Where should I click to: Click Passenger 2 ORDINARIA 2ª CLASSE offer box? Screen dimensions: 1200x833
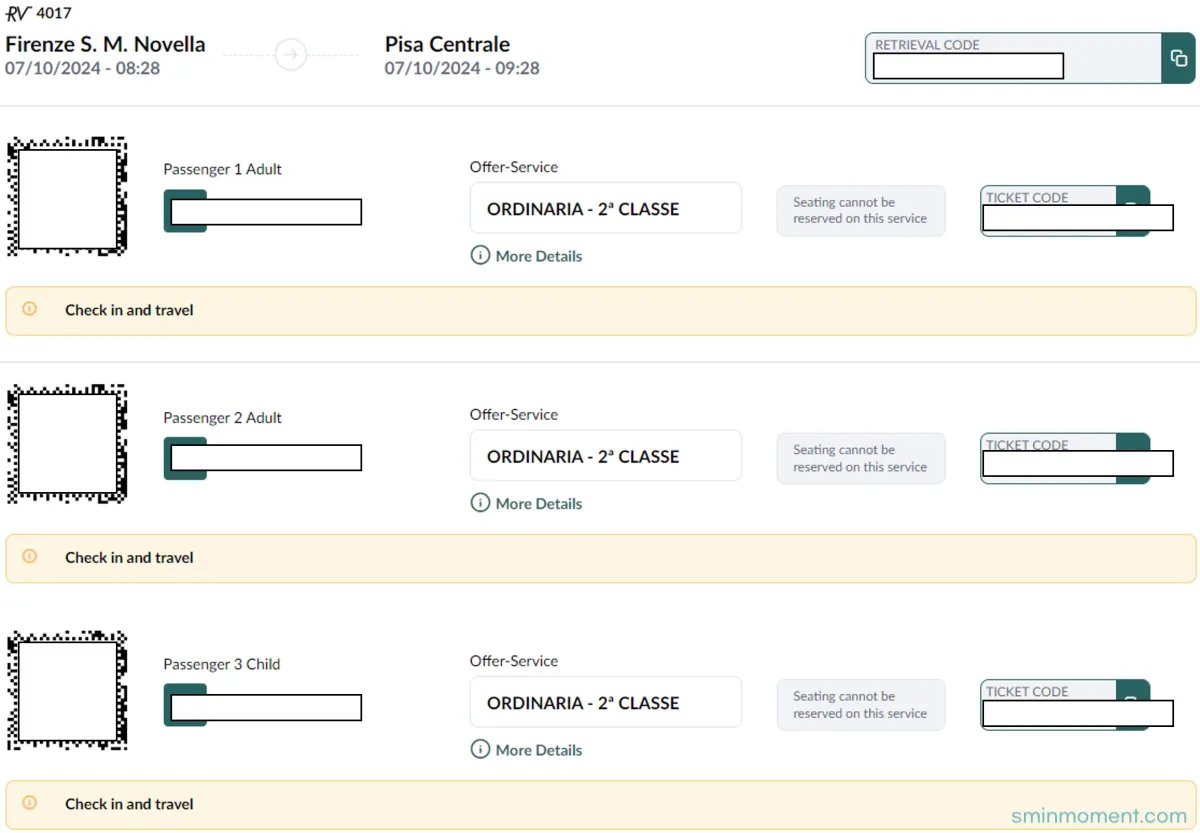coord(606,456)
